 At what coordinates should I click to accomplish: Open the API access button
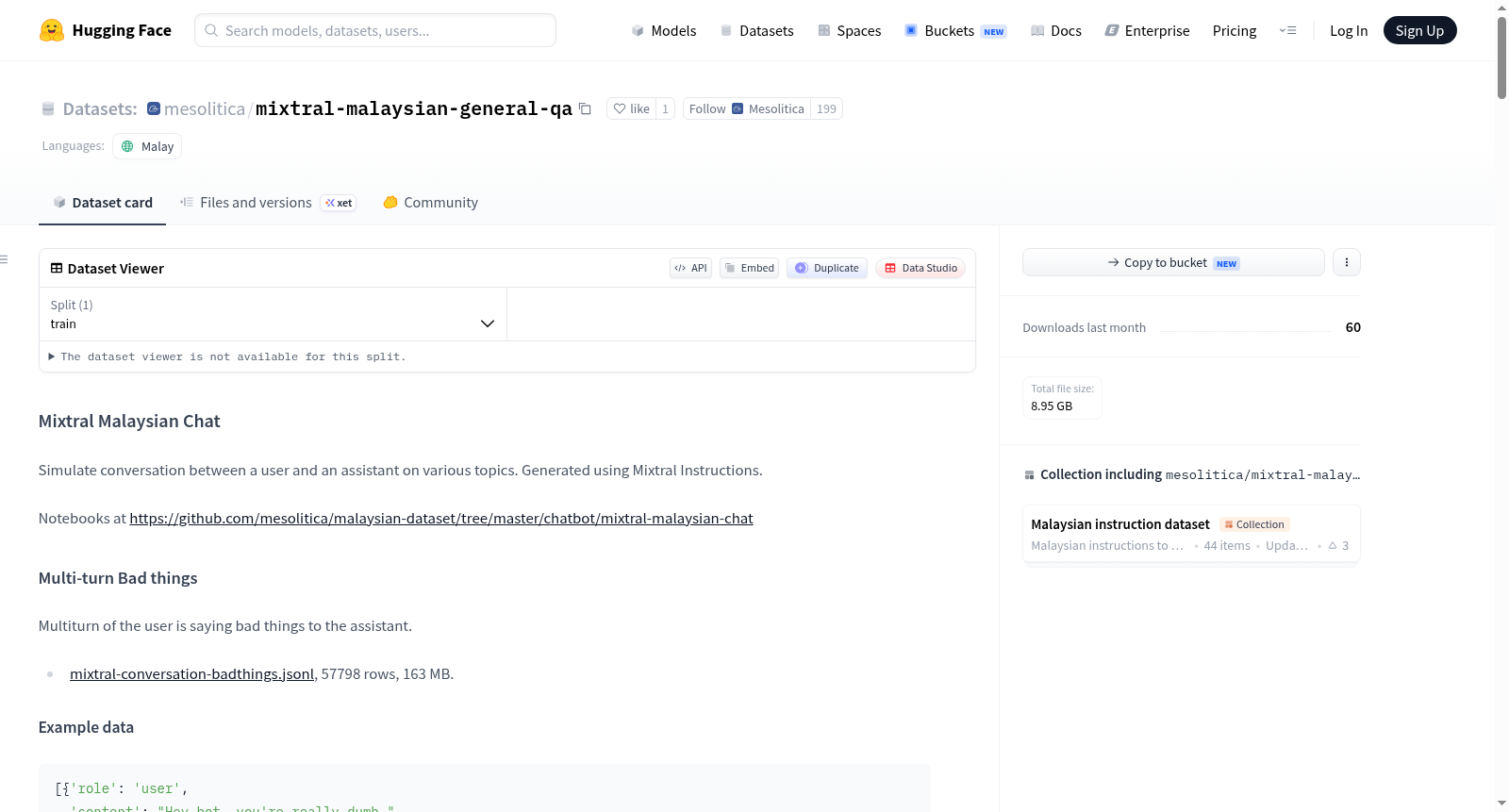pyautogui.click(x=690, y=268)
